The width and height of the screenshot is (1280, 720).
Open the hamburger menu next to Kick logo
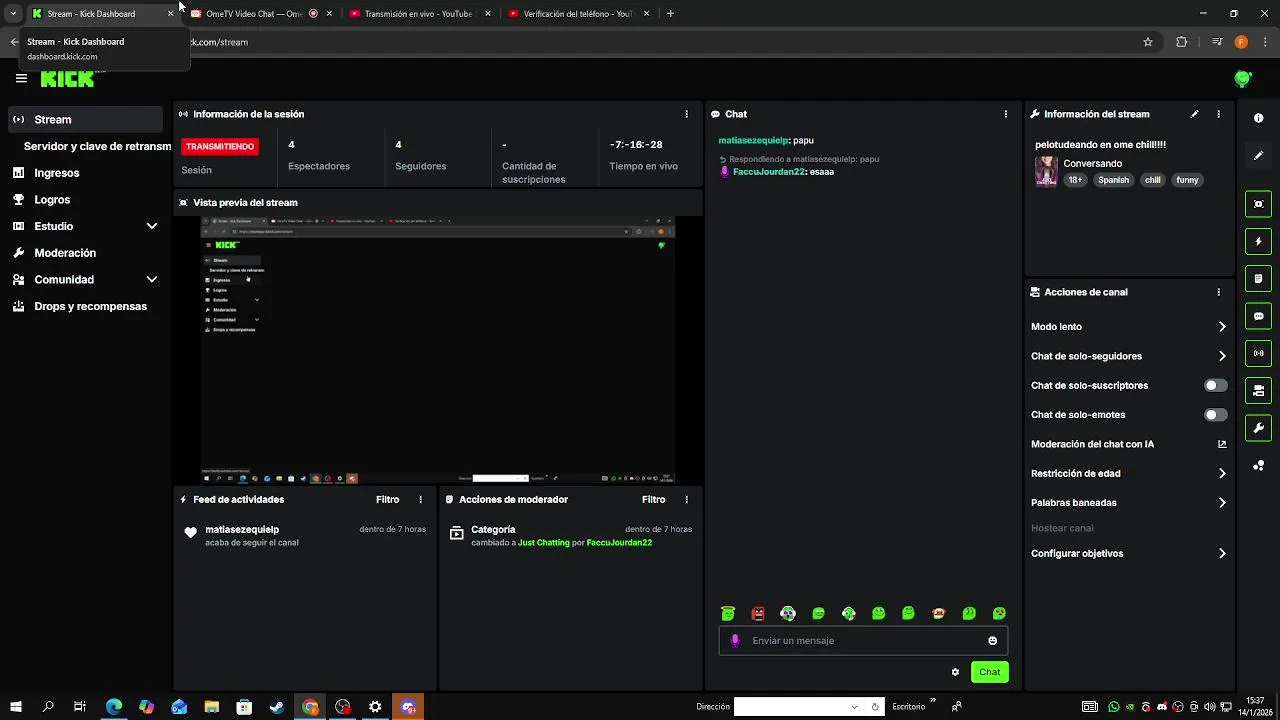21,78
